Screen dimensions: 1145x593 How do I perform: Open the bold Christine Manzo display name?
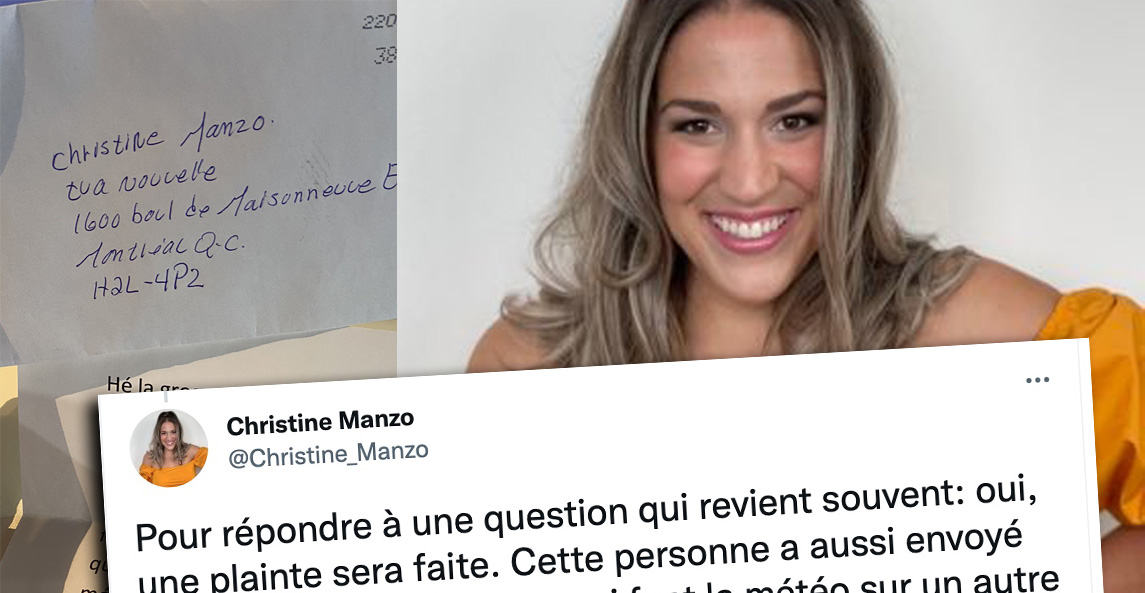coord(320,421)
